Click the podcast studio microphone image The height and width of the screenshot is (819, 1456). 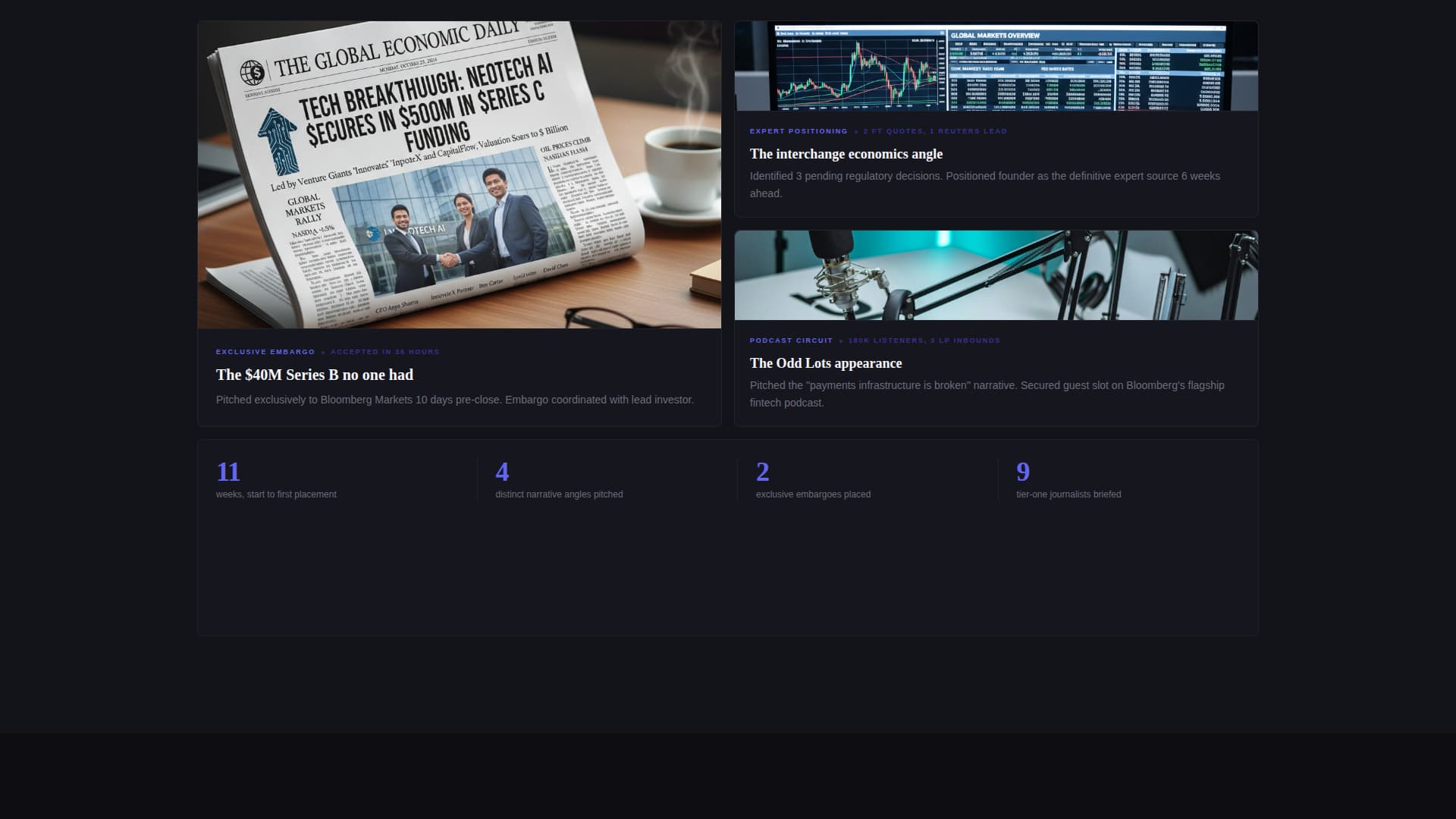tap(996, 275)
